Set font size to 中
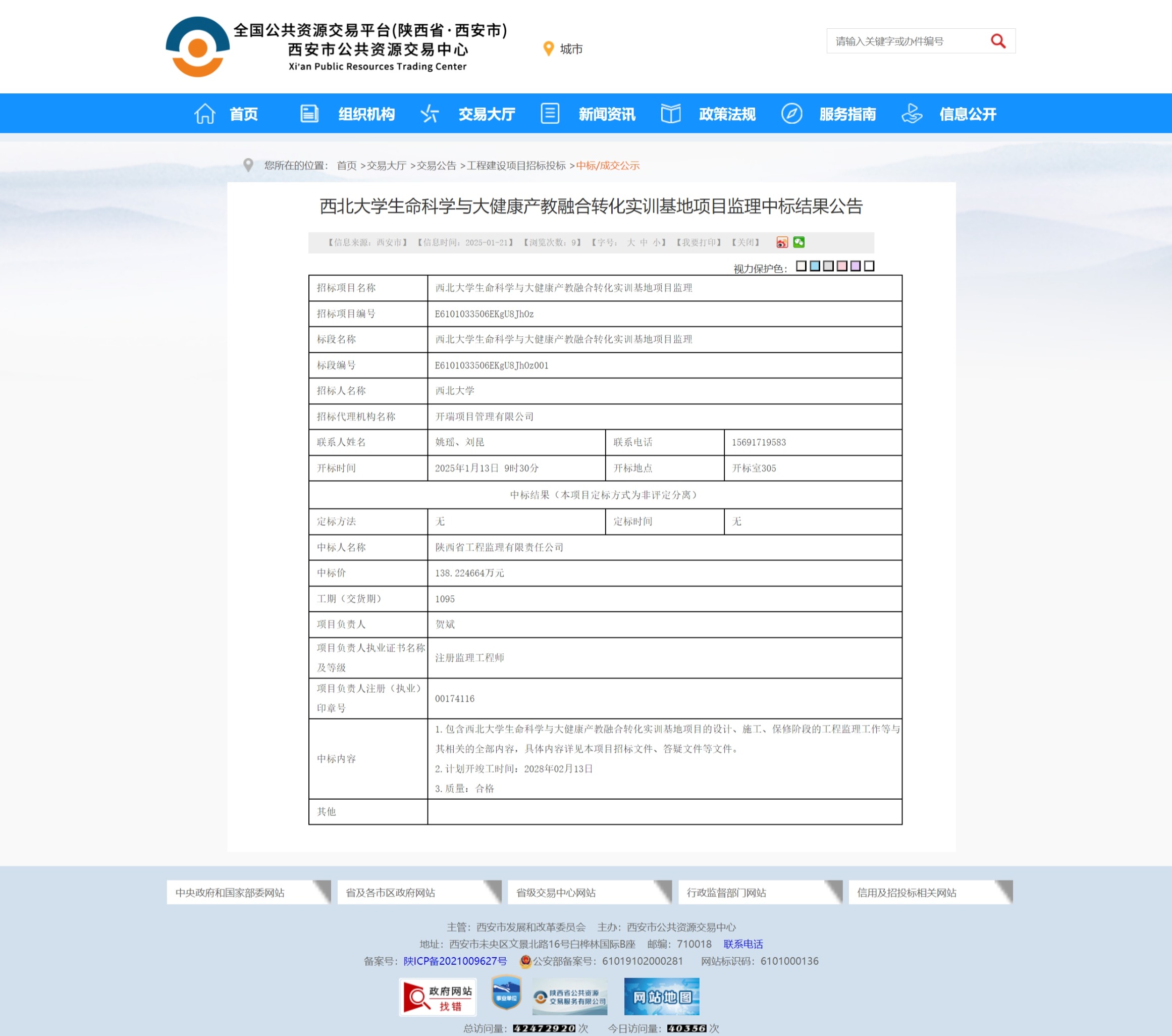1172x1036 pixels. click(644, 243)
